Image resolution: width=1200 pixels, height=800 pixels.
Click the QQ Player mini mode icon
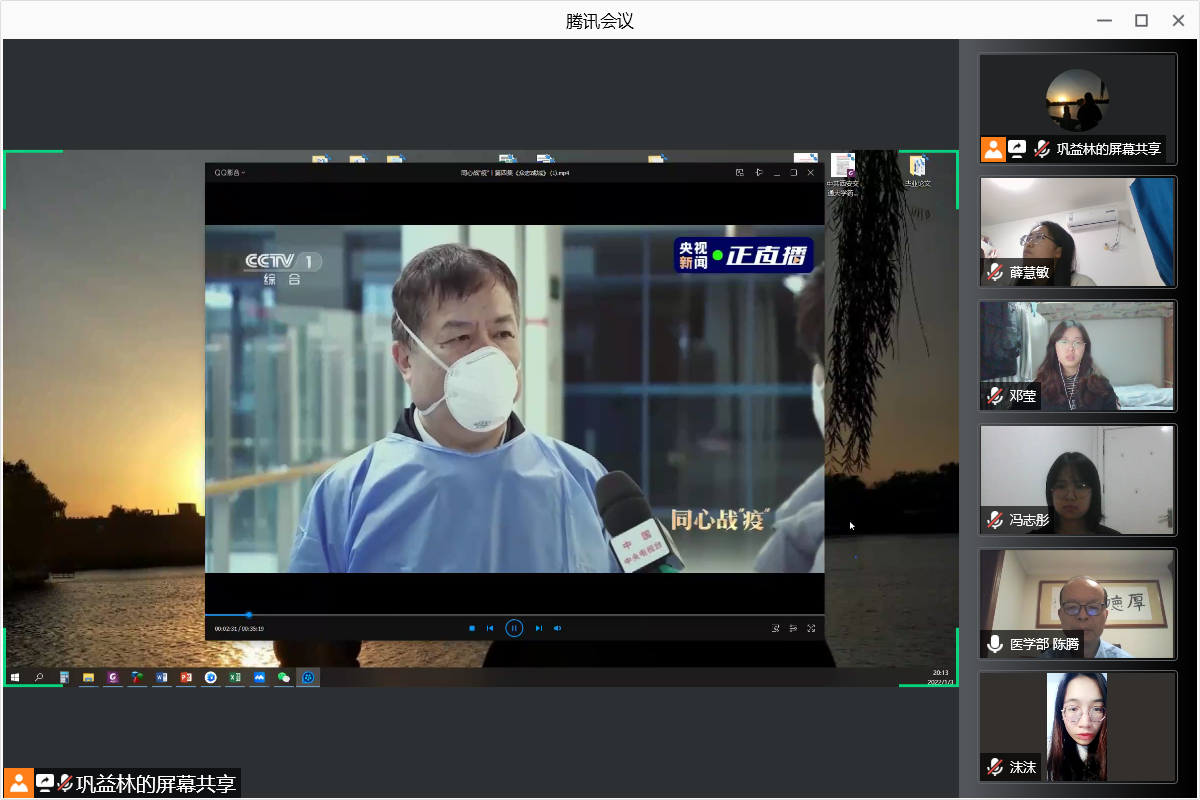740,173
